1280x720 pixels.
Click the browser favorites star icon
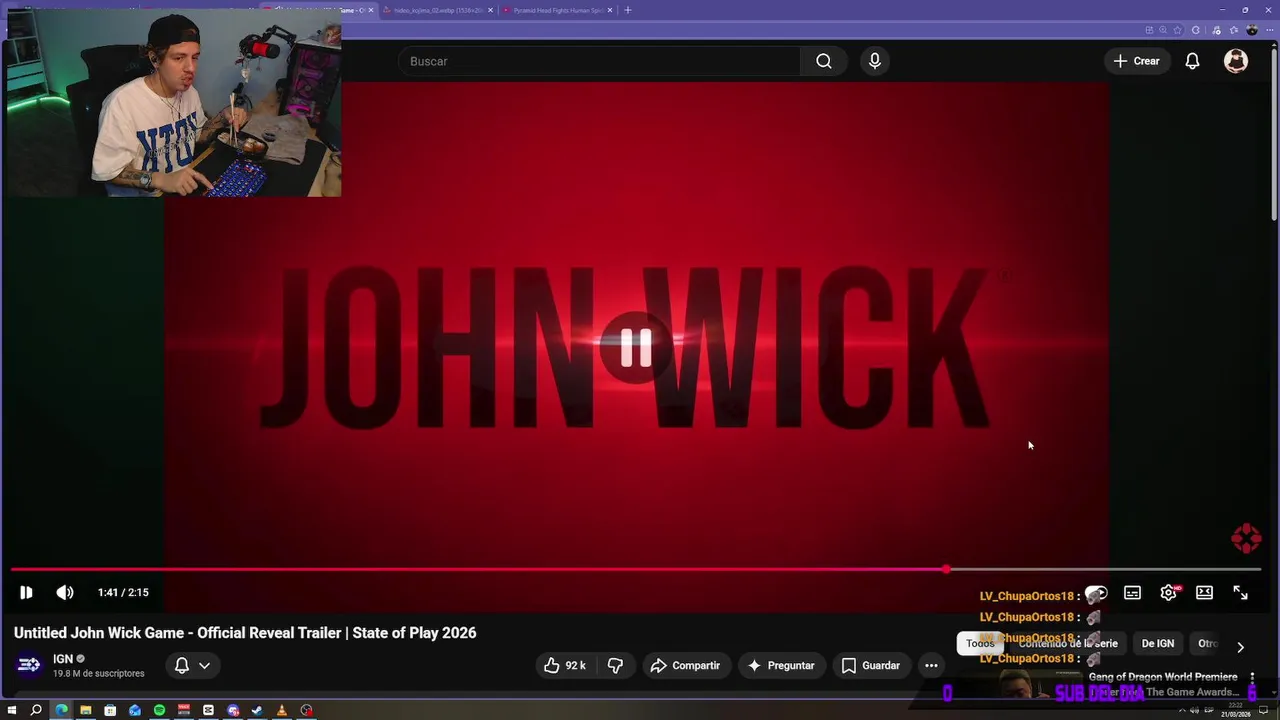click(1178, 30)
